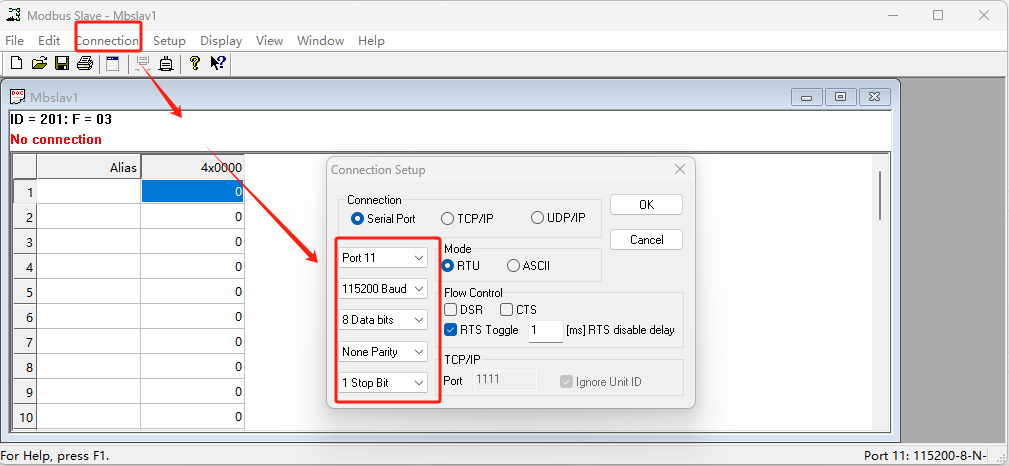
Task: Uncheck the RTS Toggle checkbox
Action: point(451,330)
